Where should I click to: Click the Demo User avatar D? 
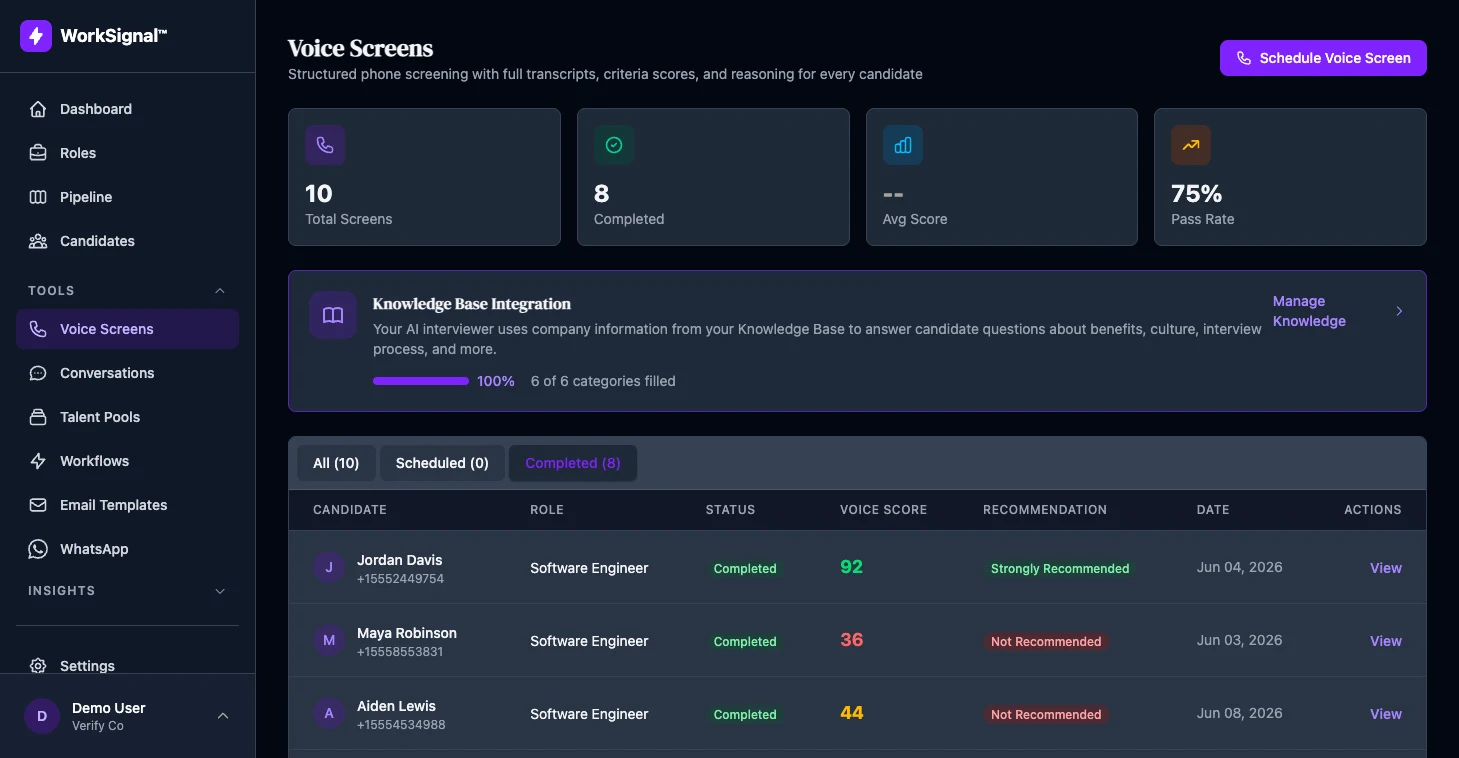[x=42, y=716]
